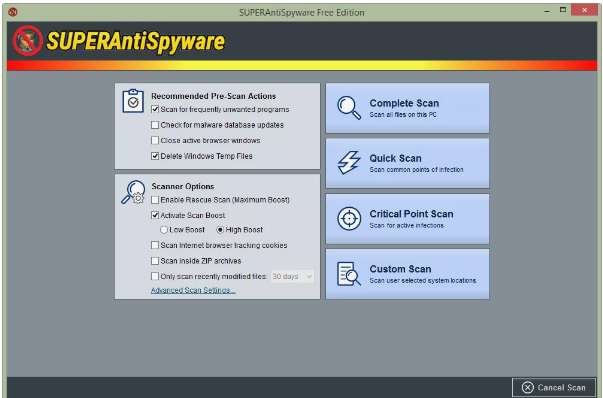Open the 30 days dropdown
This screenshot has height=398, width=603.
(x=292, y=276)
